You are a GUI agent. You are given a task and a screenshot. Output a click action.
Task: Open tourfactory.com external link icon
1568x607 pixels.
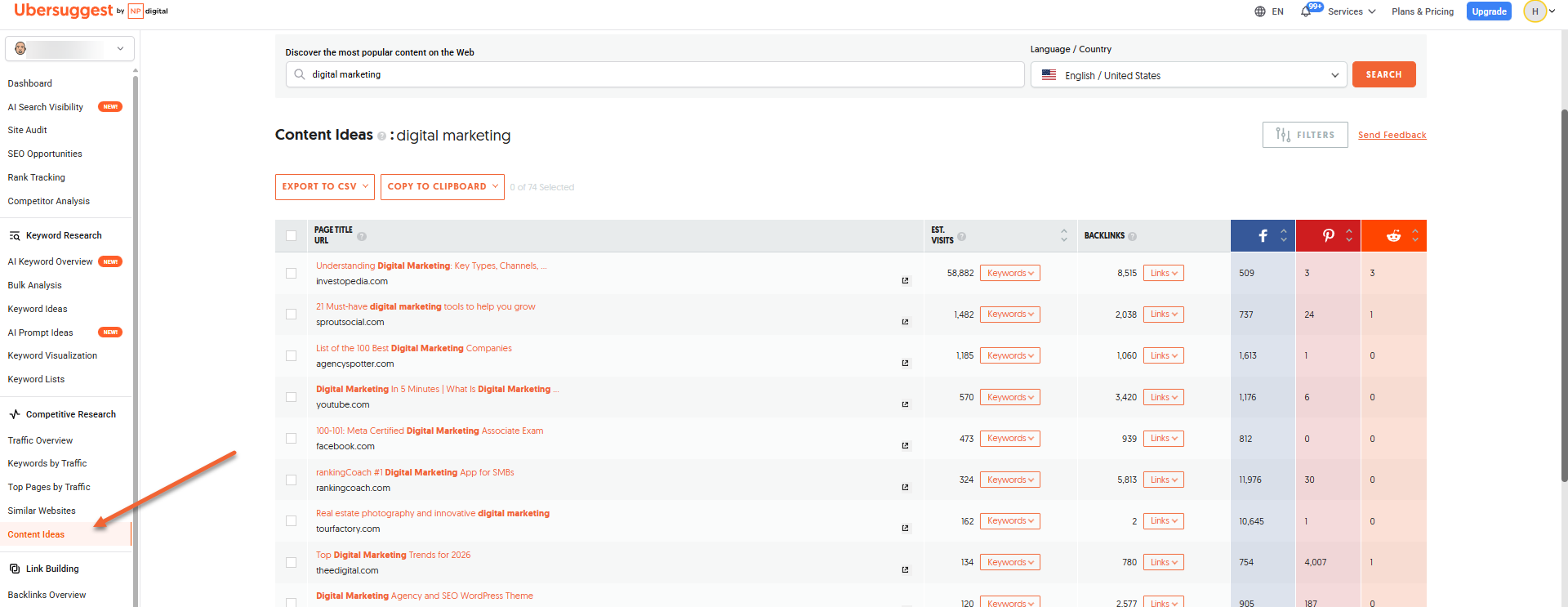click(905, 528)
